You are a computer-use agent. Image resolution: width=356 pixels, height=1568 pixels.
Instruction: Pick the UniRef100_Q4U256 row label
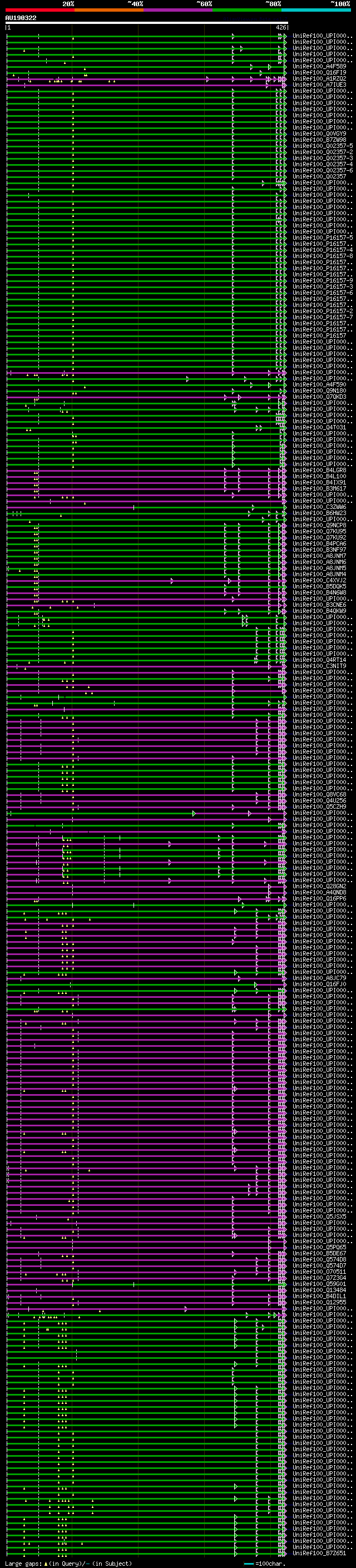[x=319, y=800]
